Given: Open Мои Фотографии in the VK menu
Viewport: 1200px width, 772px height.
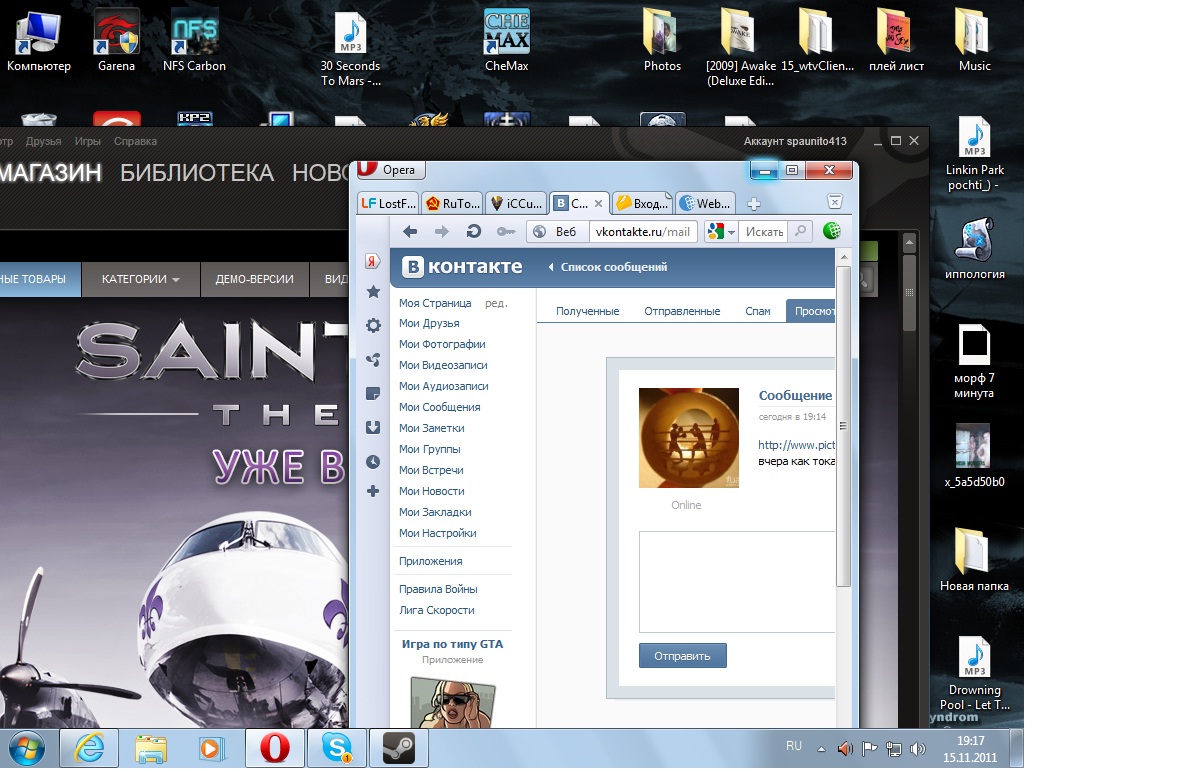Looking at the screenshot, I should point(442,344).
